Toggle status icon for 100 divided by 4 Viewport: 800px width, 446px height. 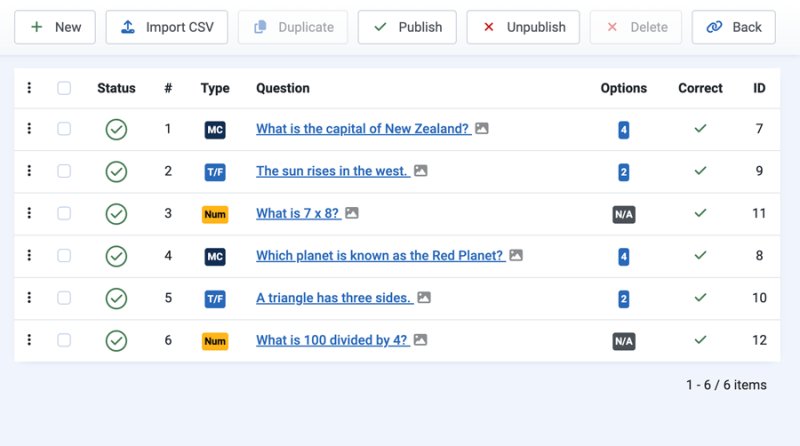(116, 341)
